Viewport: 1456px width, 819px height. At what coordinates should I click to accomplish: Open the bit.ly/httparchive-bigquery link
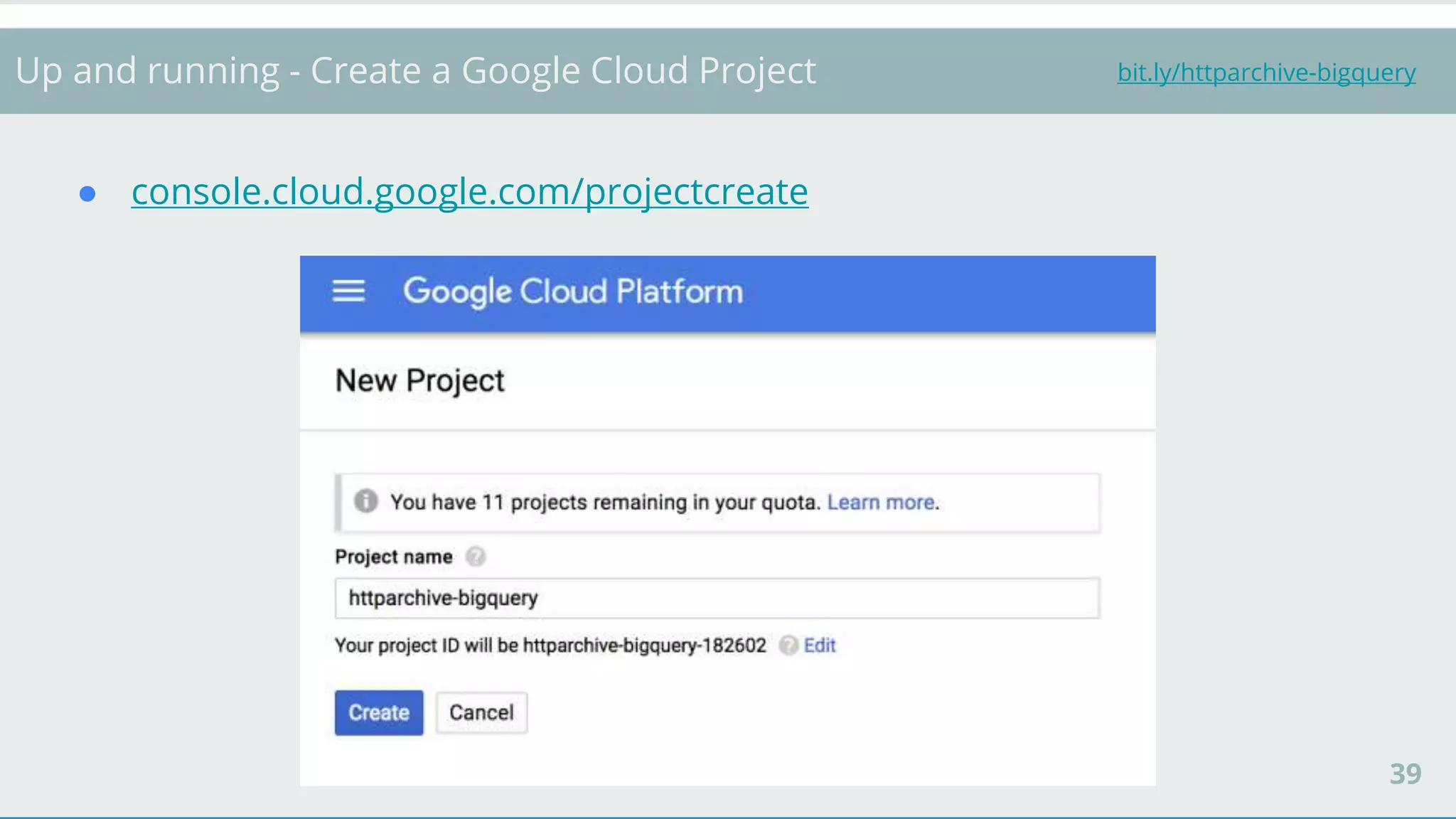point(1266,73)
